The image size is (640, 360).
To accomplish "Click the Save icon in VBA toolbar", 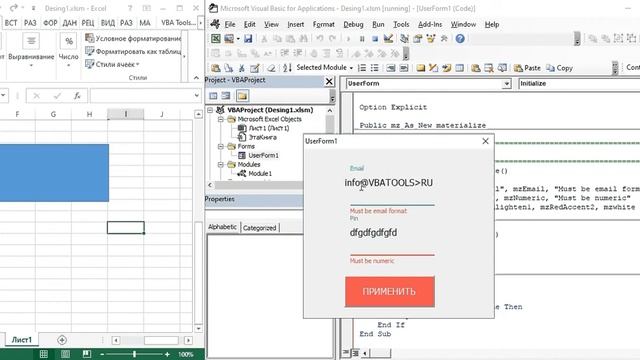I will coord(248,38).
